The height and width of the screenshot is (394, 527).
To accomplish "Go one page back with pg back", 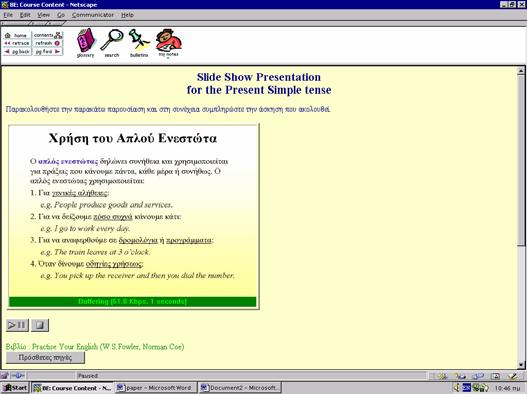I will pyautogui.click(x=17, y=51).
